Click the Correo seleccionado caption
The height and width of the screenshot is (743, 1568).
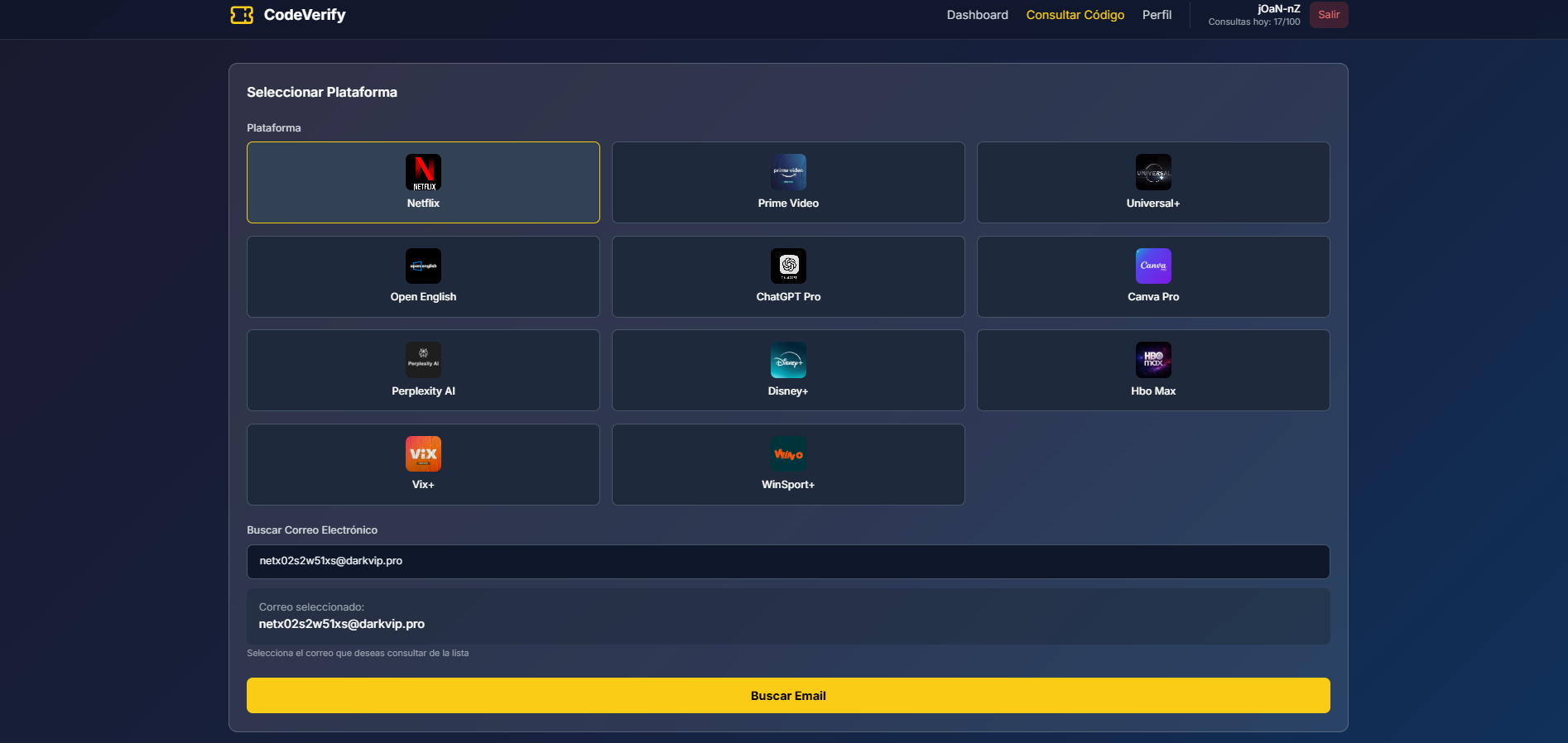(311, 607)
